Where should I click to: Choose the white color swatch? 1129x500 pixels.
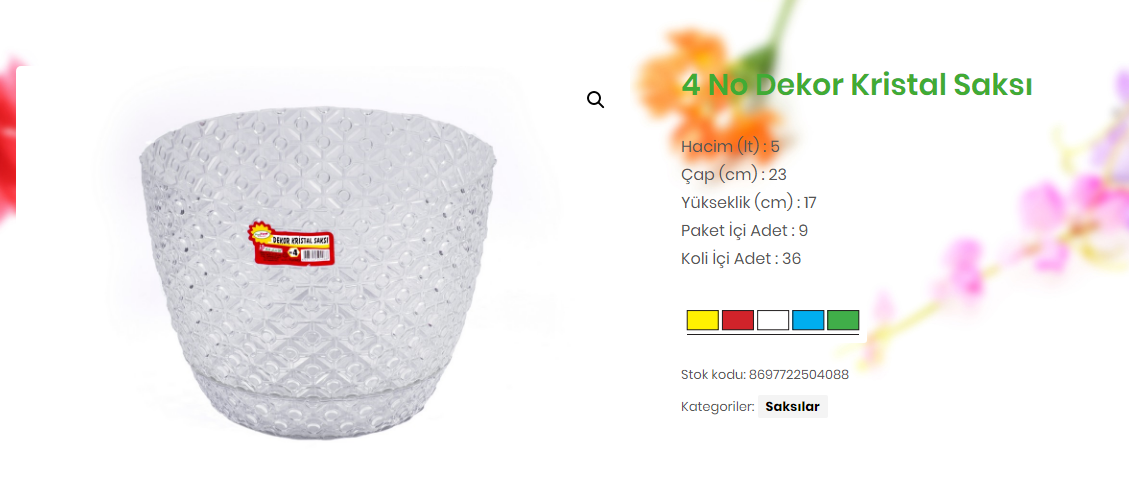coord(773,320)
